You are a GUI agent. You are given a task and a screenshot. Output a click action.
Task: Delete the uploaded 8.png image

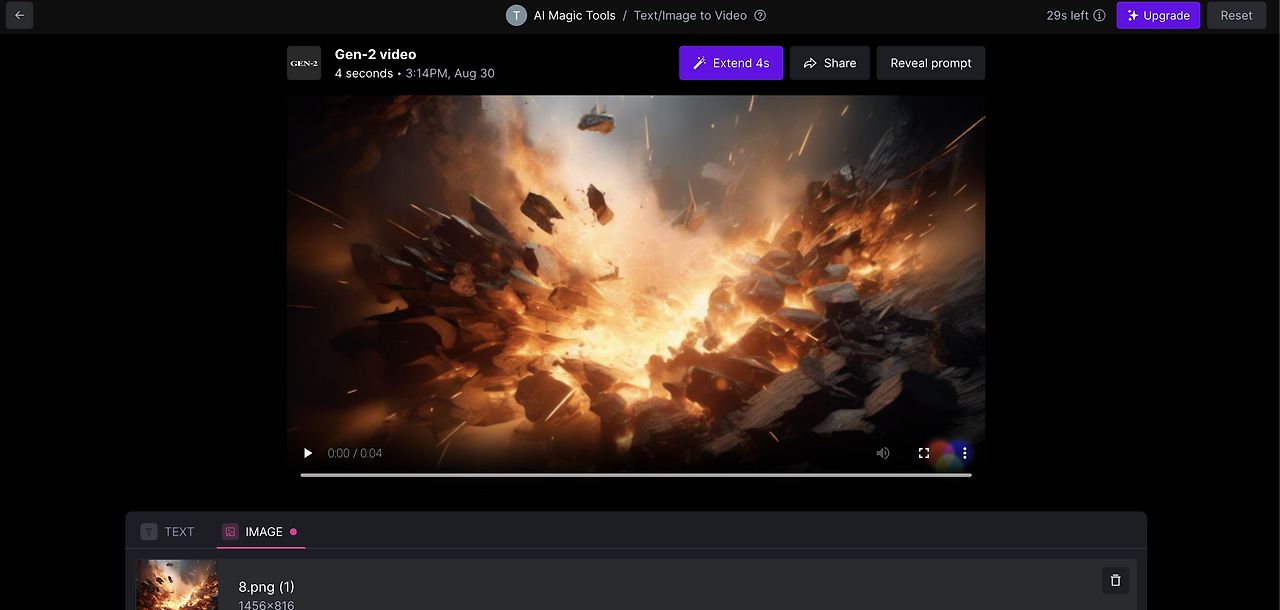(x=1116, y=580)
